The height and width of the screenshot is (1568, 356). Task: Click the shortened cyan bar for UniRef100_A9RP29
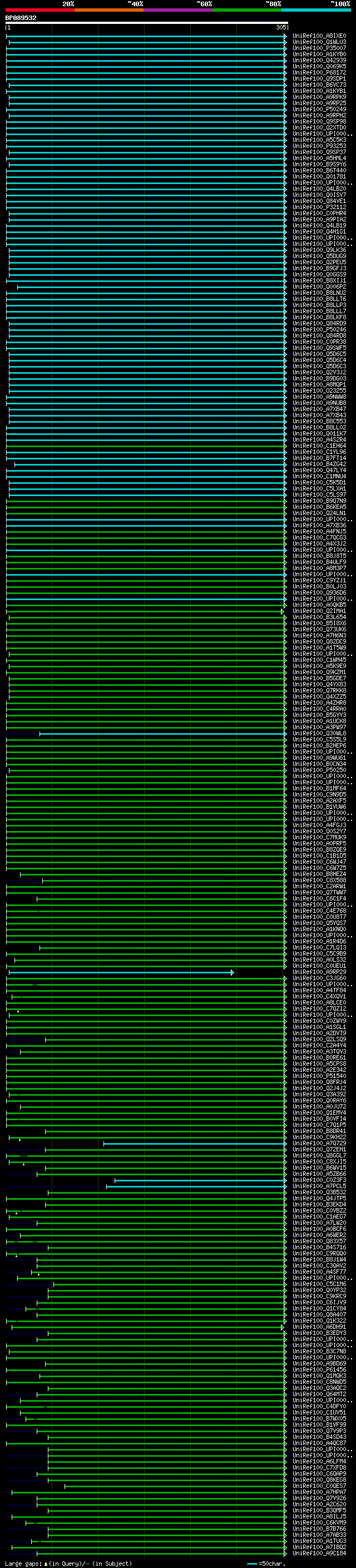tap(121, 972)
